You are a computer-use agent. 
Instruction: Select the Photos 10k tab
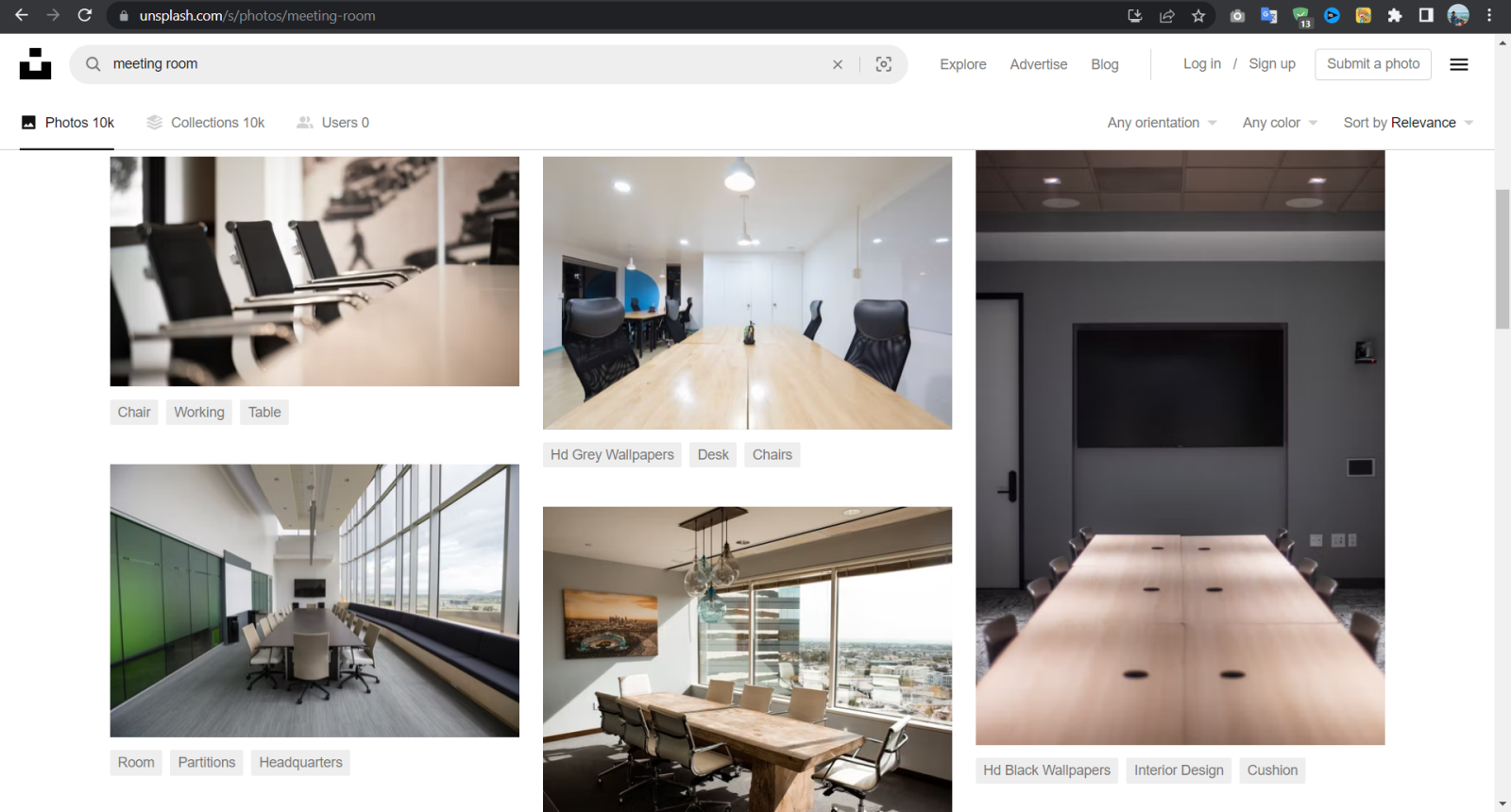pos(67,123)
